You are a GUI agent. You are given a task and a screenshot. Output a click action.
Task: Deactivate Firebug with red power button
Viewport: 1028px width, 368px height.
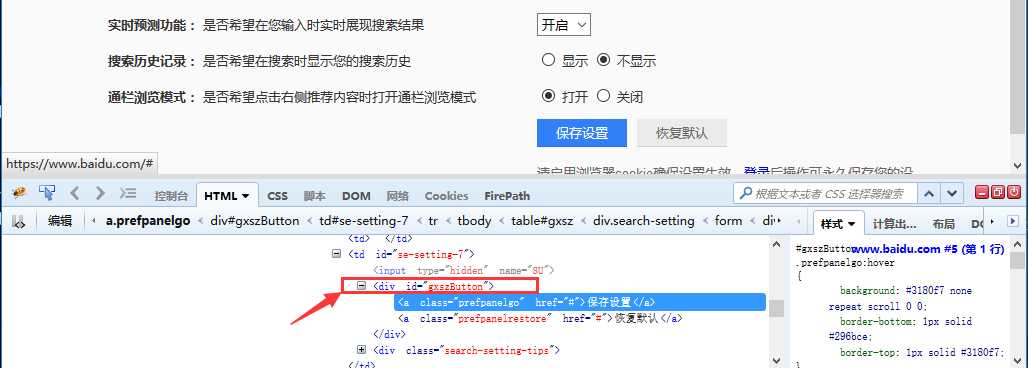(1014, 192)
